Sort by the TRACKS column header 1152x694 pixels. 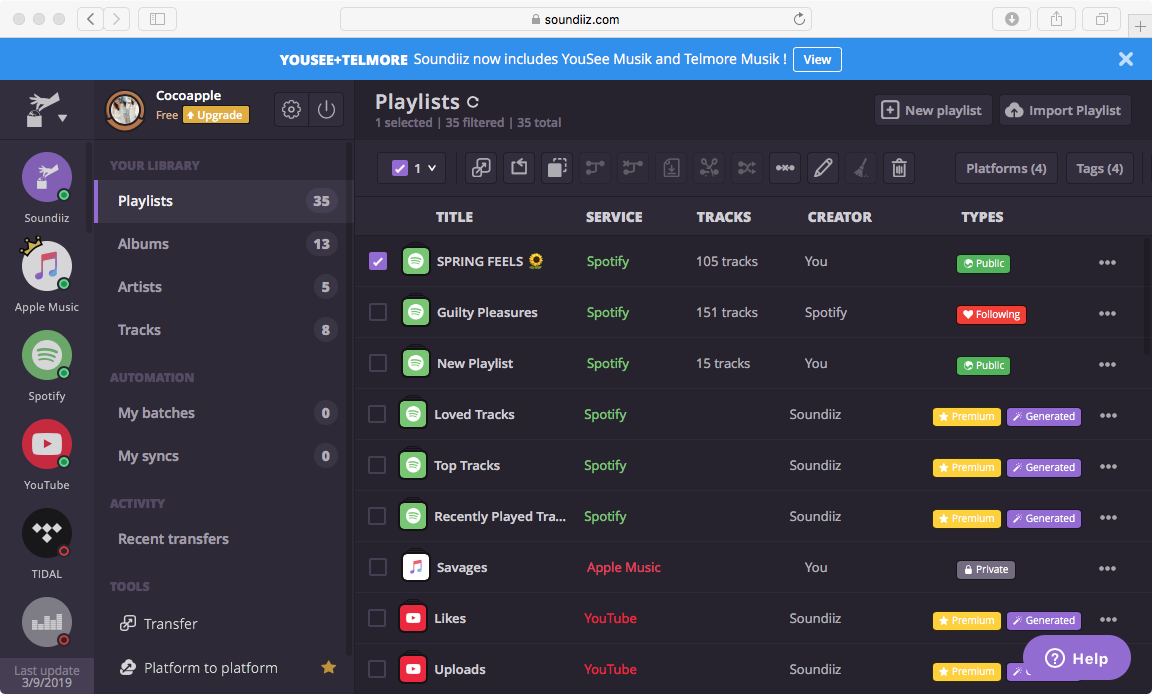click(724, 217)
